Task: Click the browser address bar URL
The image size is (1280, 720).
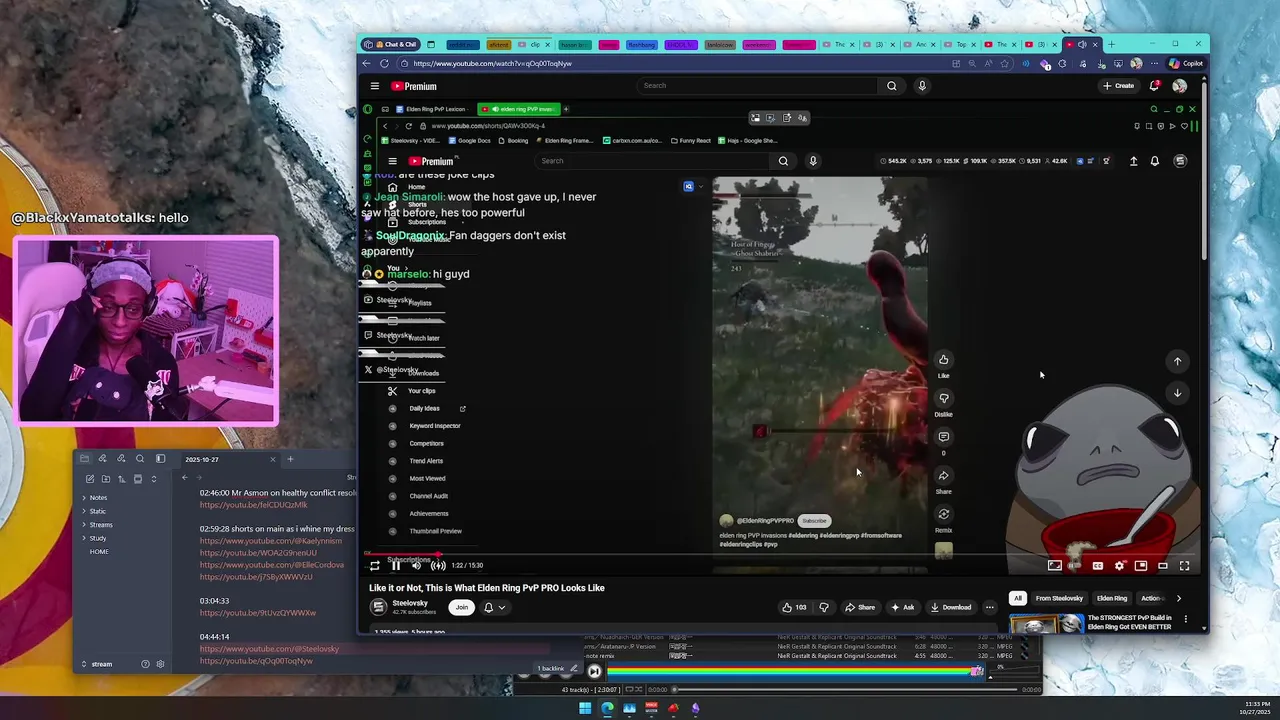Action: pyautogui.click(x=492, y=63)
